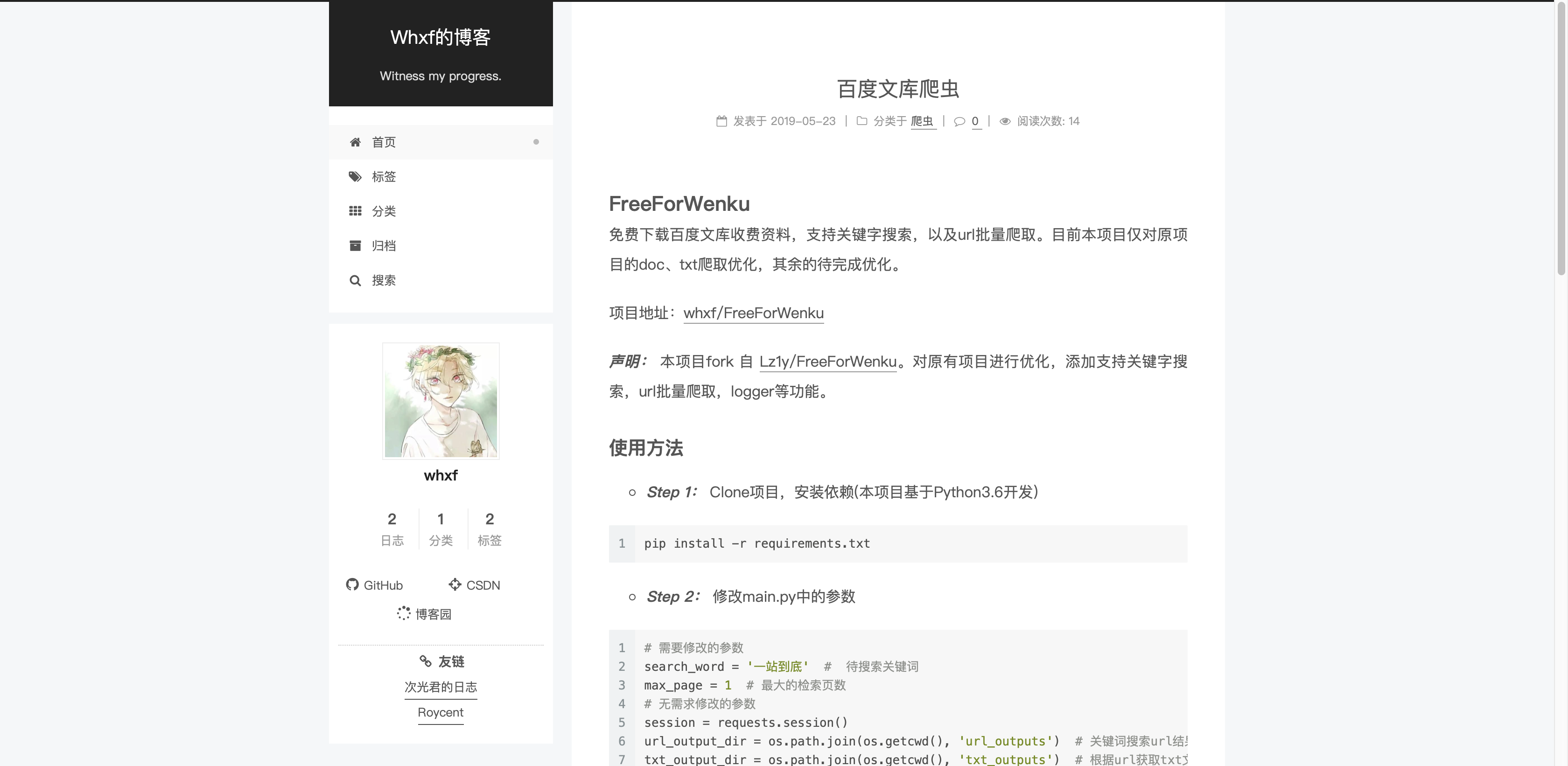Click the 博客园 icon under social links
The image size is (1568, 766).
404,614
